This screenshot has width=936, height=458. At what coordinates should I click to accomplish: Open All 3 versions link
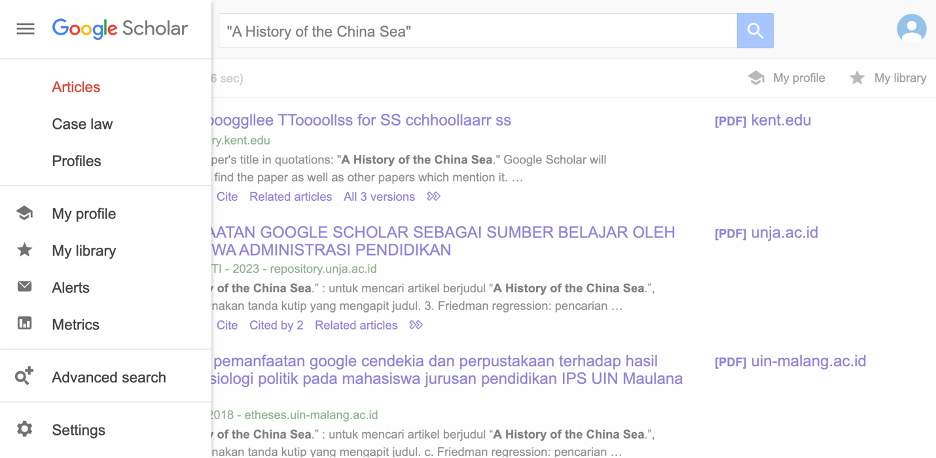coord(379,196)
